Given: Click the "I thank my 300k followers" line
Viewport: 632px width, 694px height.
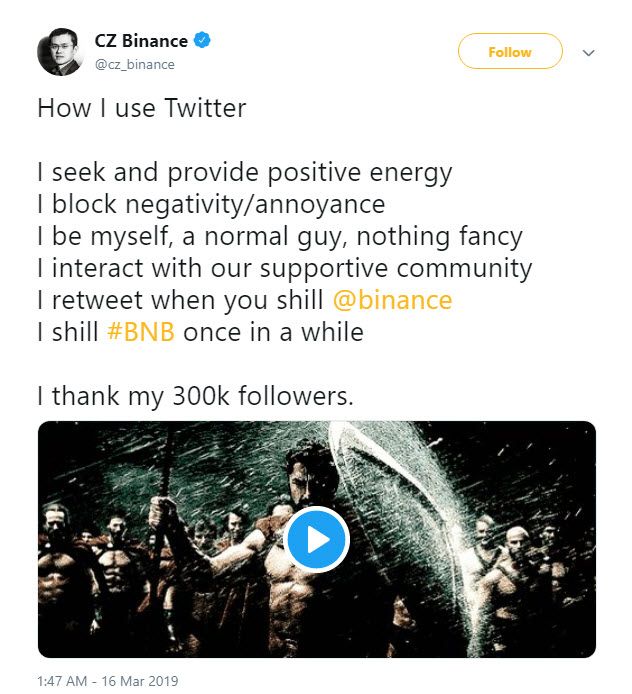Looking at the screenshot, I should (x=195, y=396).
